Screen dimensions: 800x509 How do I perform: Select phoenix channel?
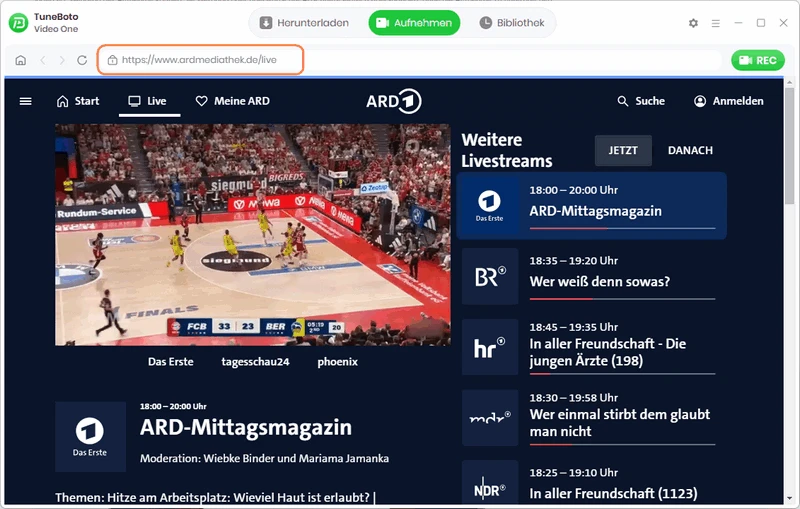pyautogui.click(x=337, y=362)
